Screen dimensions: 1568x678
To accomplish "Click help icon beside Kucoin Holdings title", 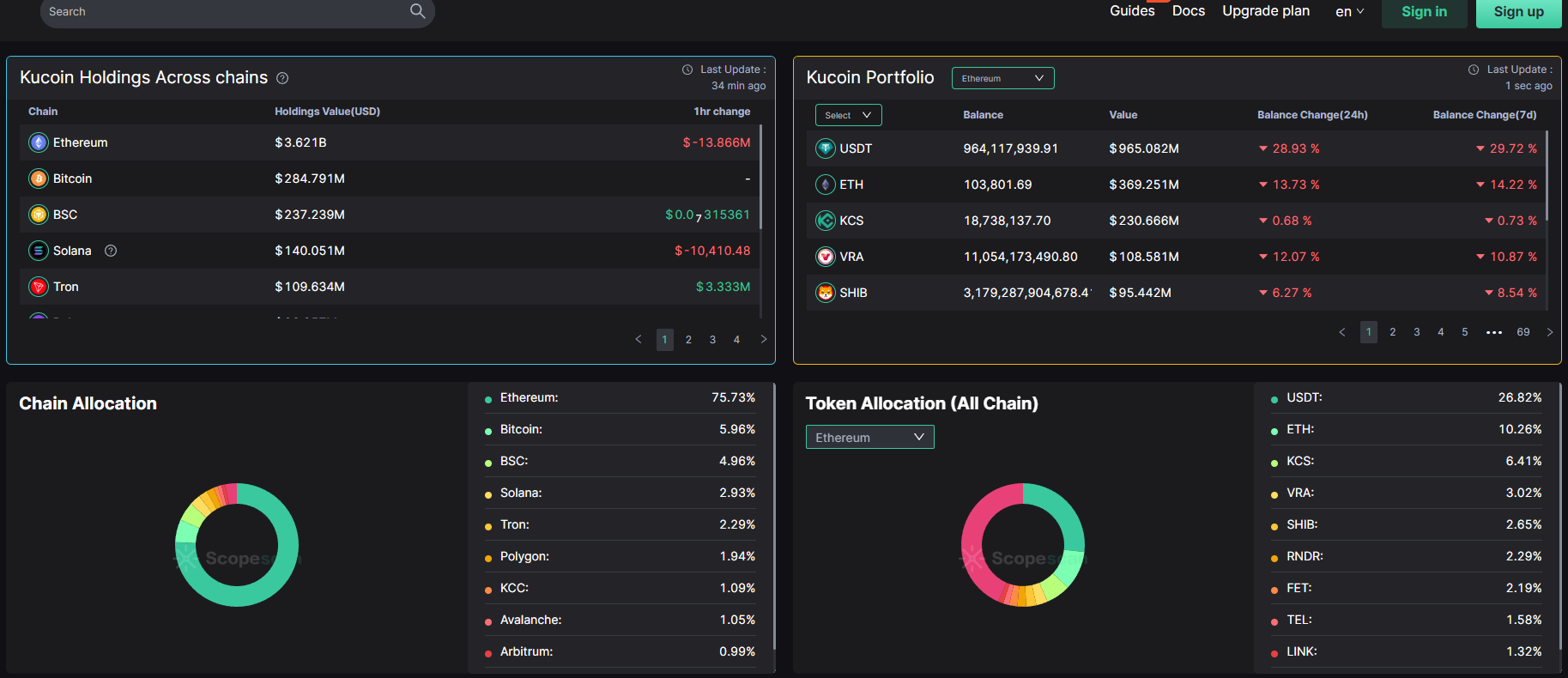I will (x=282, y=78).
